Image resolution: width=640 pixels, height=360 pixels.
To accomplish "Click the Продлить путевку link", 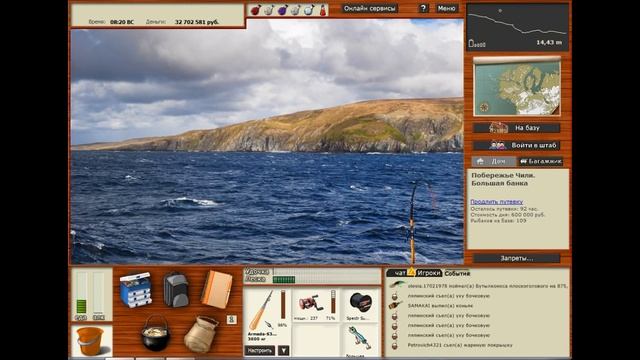I will pos(496,201).
